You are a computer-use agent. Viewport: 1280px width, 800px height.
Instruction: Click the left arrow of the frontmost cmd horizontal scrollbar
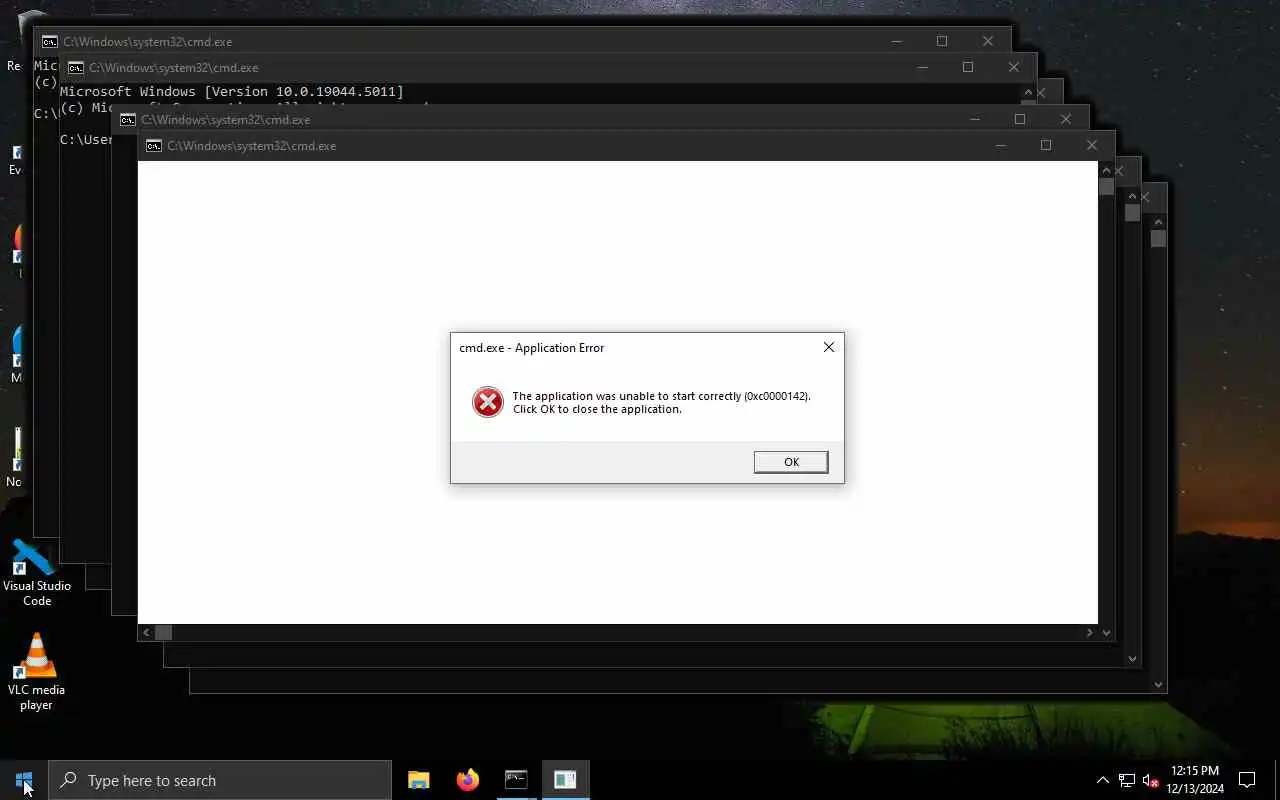pyautogui.click(x=146, y=632)
